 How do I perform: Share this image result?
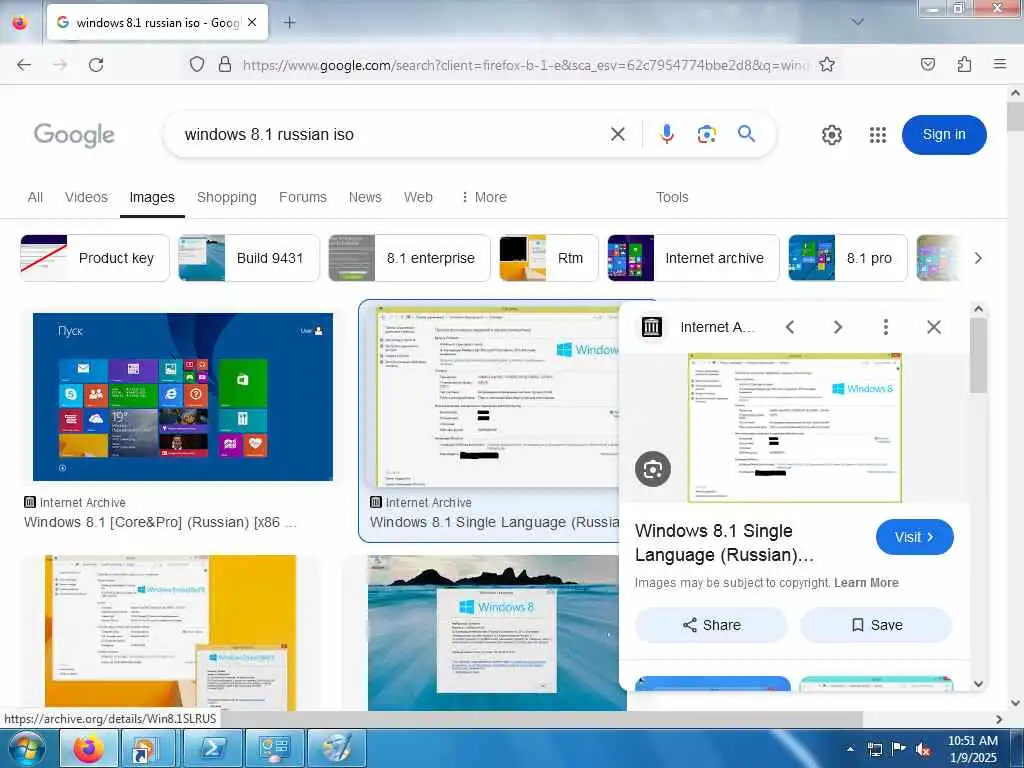pos(711,625)
